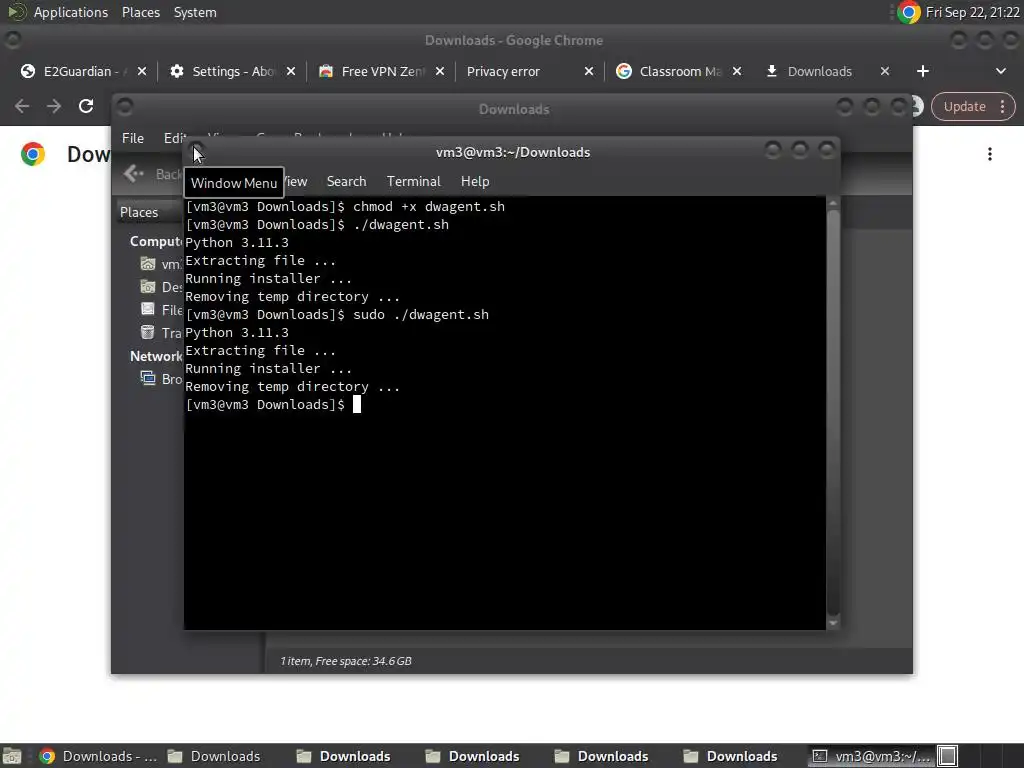
Task: Open a new Chrome tab
Action: [922, 71]
